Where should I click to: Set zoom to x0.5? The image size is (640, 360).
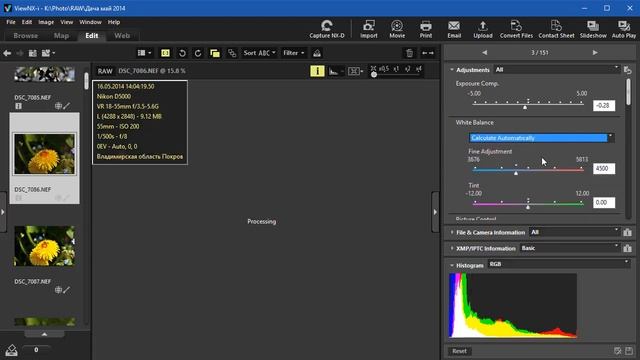click(384, 69)
